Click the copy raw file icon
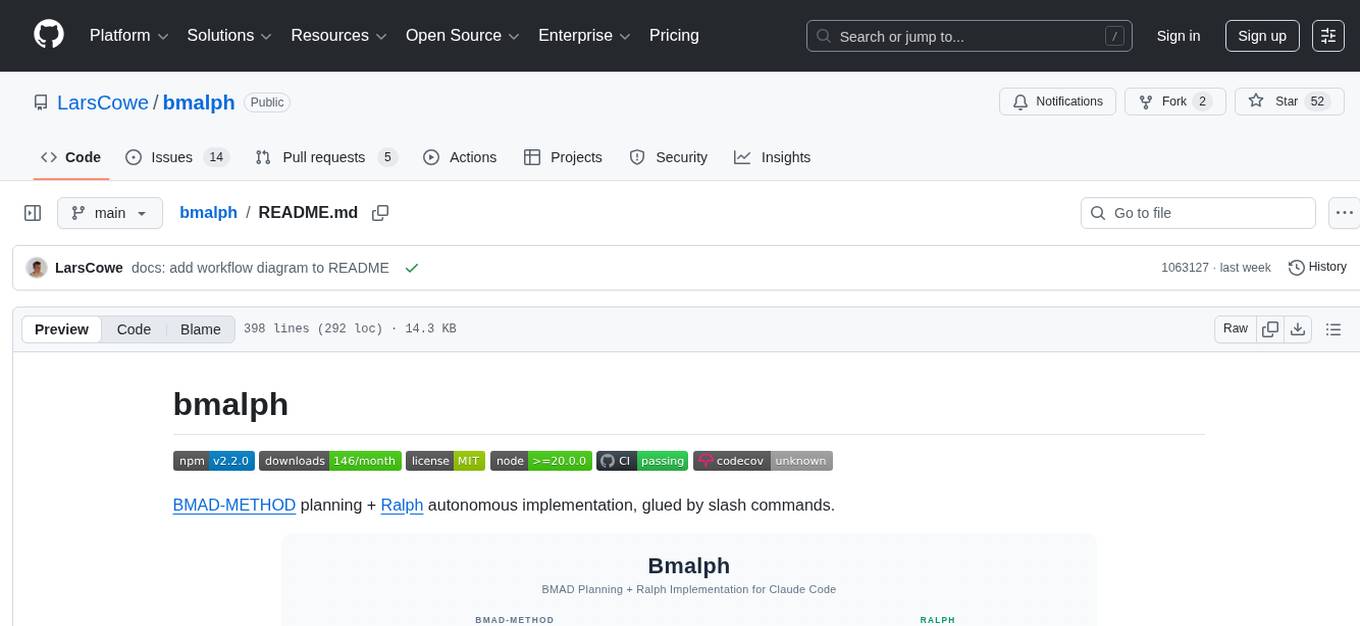Viewport: 1360px width, 626px height. 1270,328
